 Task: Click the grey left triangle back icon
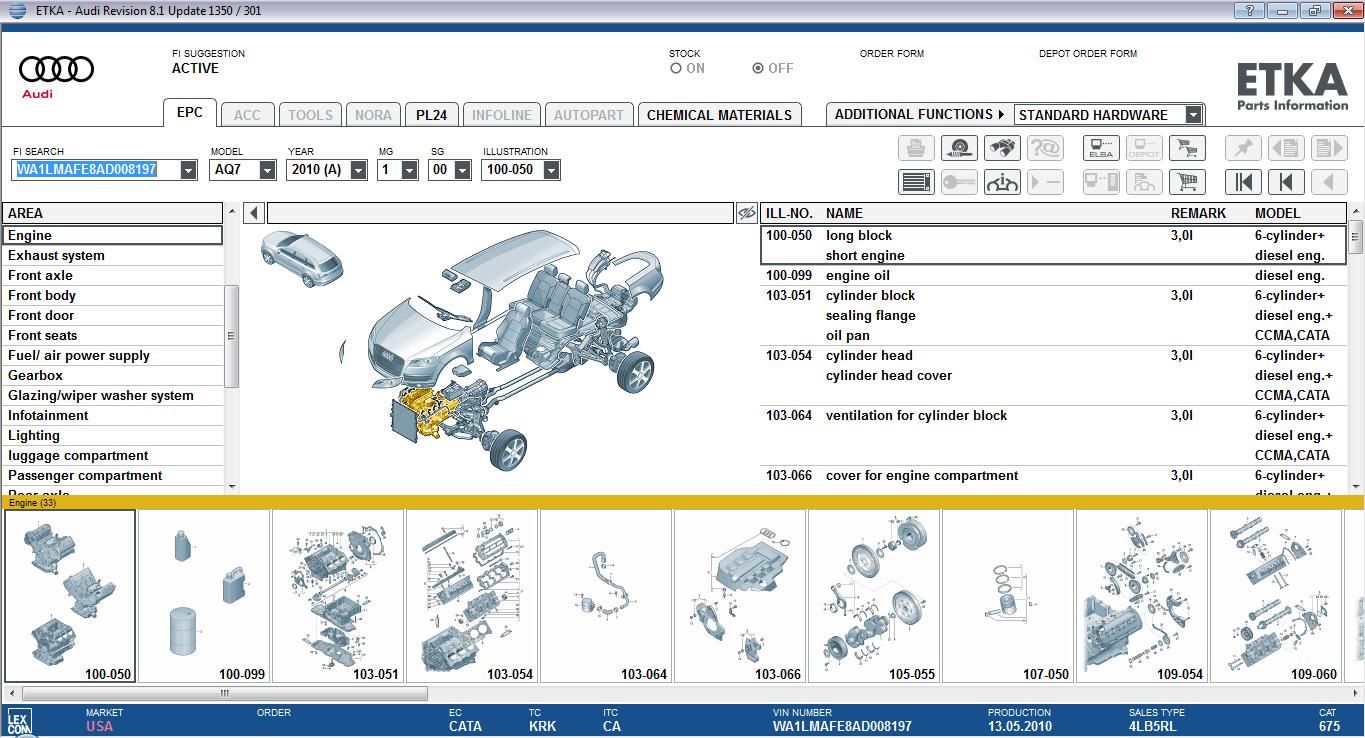click(x=1329, y=182)
